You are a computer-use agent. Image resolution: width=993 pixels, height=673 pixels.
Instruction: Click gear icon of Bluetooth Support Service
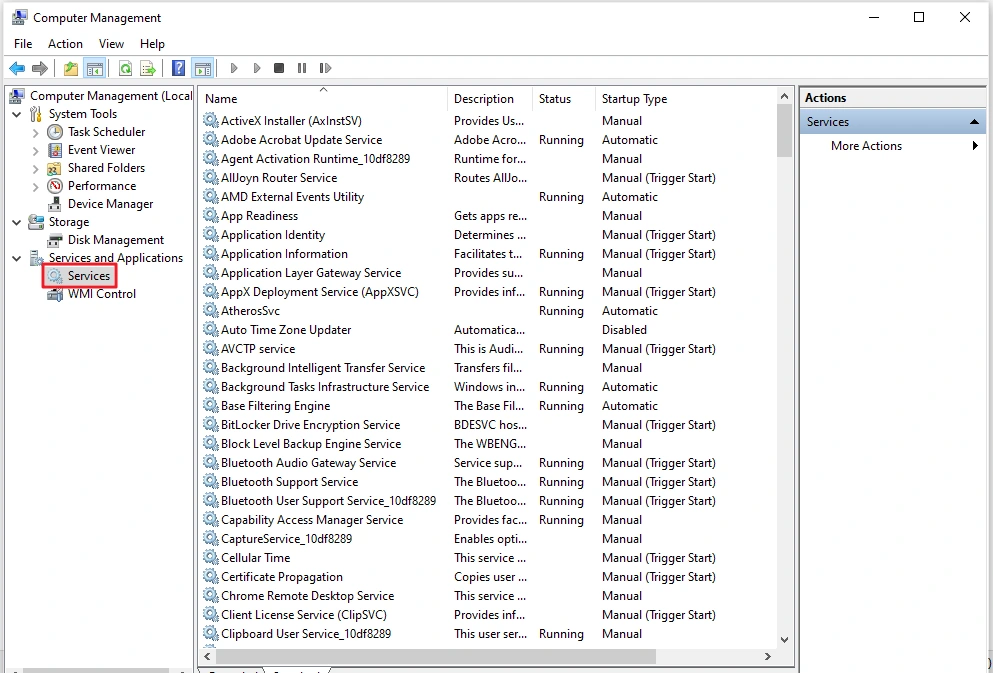click(210, 481)
